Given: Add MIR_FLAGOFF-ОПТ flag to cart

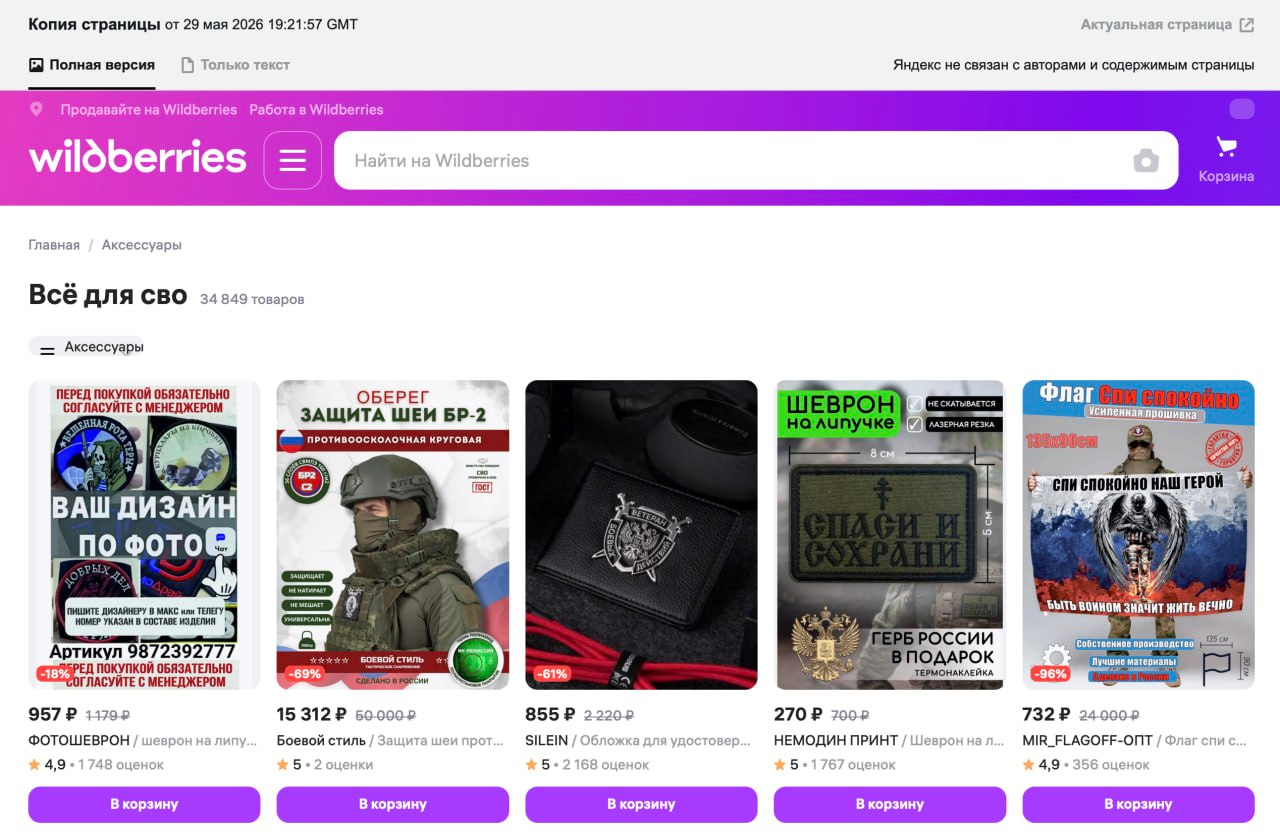Looking at the screenshot, I should [x=1138, y=804].
